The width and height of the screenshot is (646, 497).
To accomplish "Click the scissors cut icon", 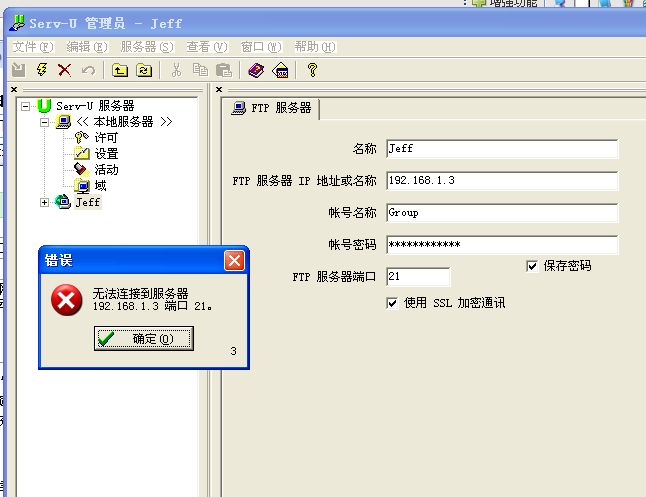I will click(x=176, y=70).
